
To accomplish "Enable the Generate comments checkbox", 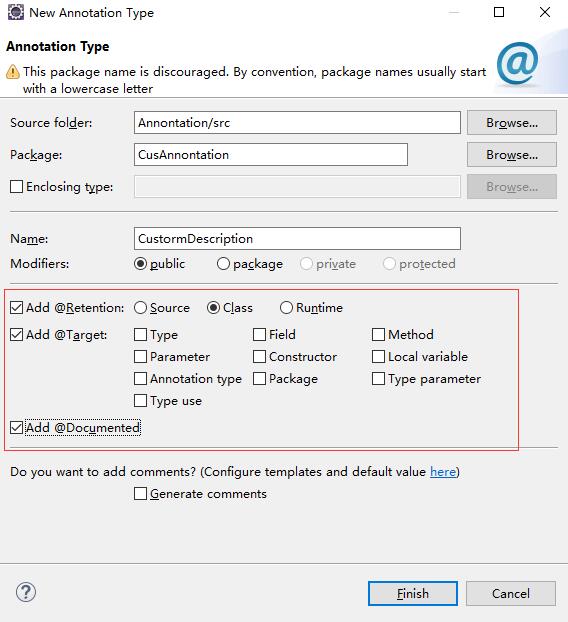I will [x=140, y=494].
